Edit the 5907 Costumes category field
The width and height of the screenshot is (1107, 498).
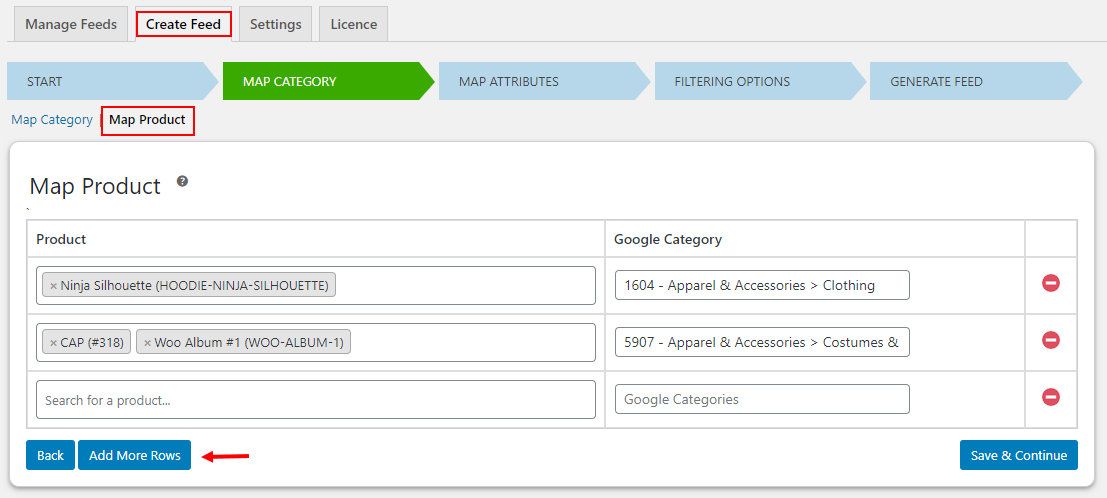click(x=762, y=342)
